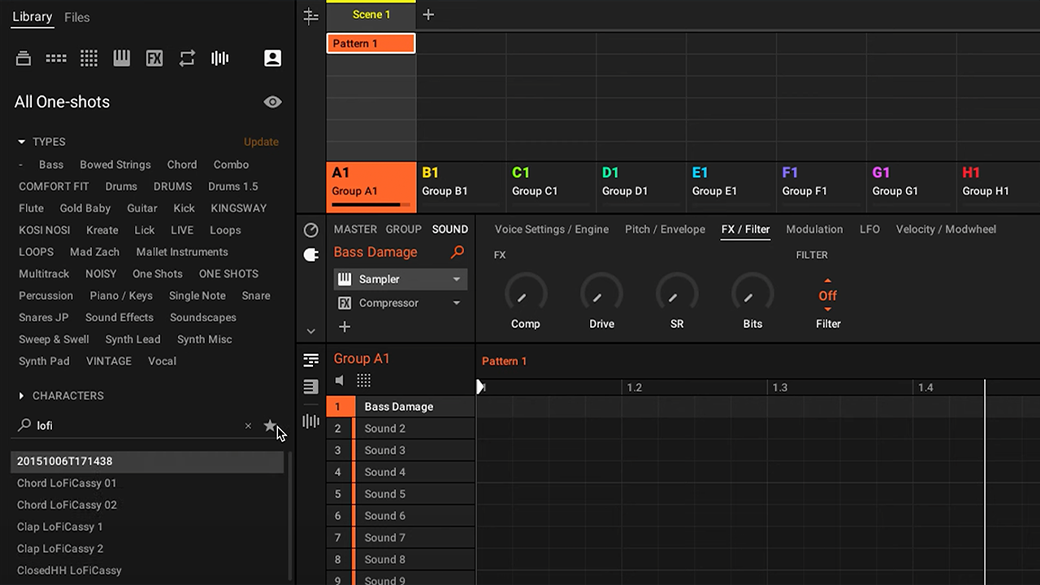Add a new scene with plus button
The height and width of the screenshot is (585, 1040).
(x=428, y=15)
